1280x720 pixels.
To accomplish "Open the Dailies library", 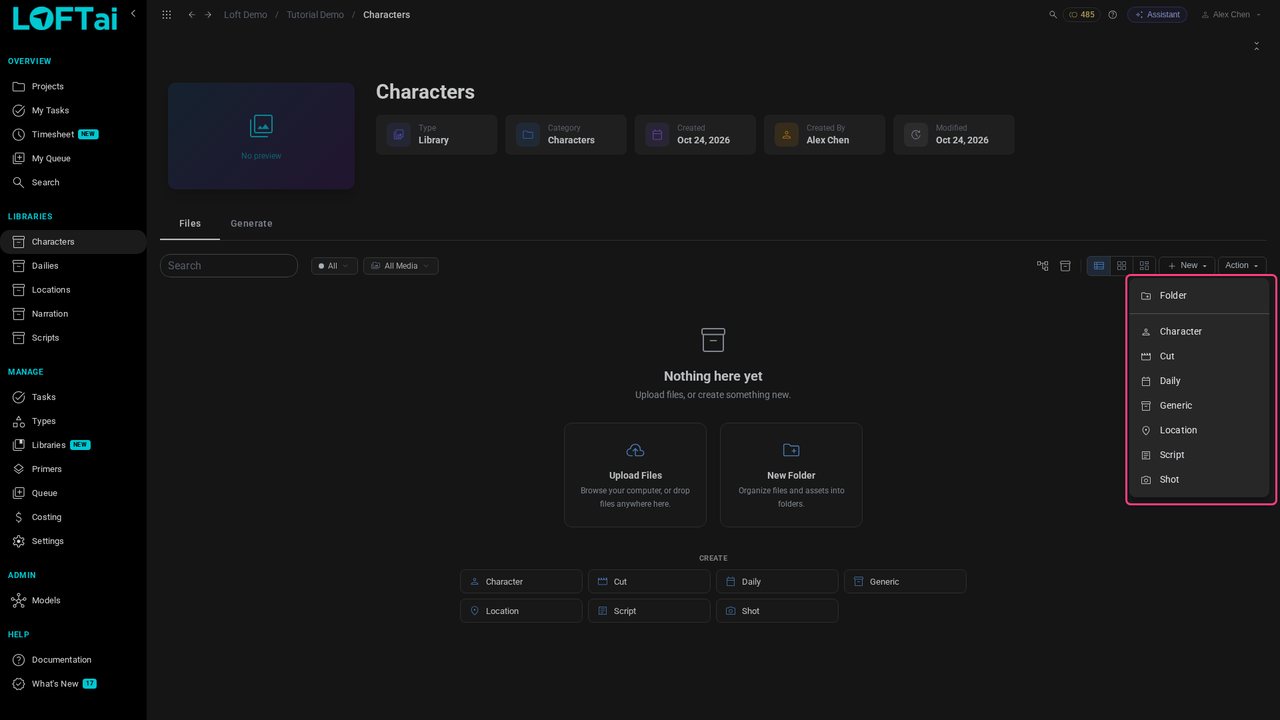I will (73, 266).
